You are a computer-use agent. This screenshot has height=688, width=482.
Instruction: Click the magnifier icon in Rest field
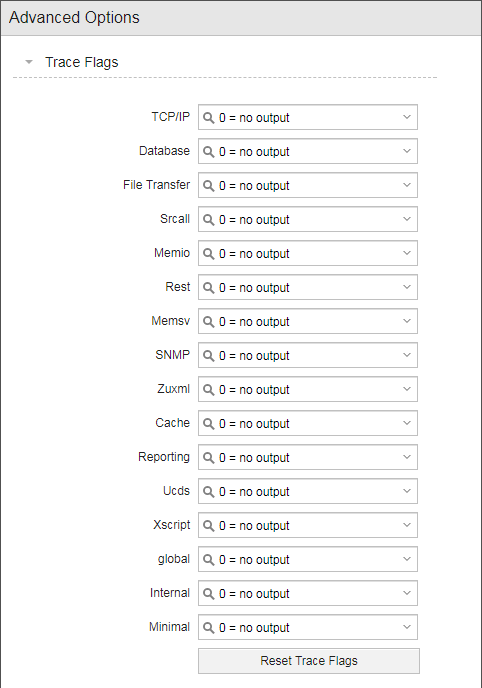[x=209, y=288]
